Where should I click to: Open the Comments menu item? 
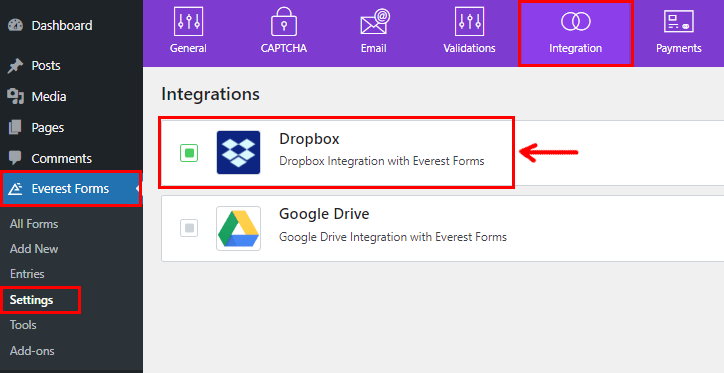pyautogui.click(x=61, y=158)
